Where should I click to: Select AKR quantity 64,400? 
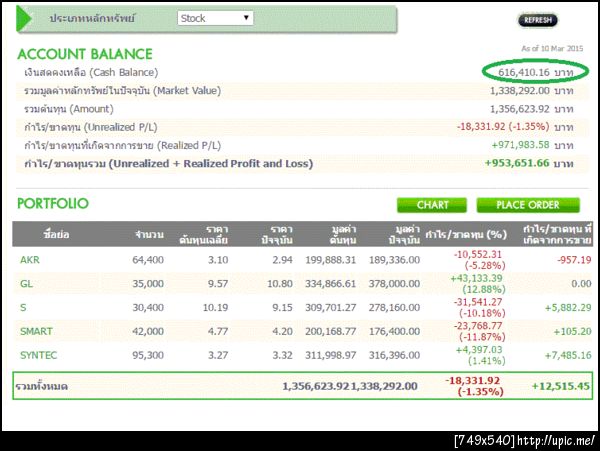(x=148, y=260)
